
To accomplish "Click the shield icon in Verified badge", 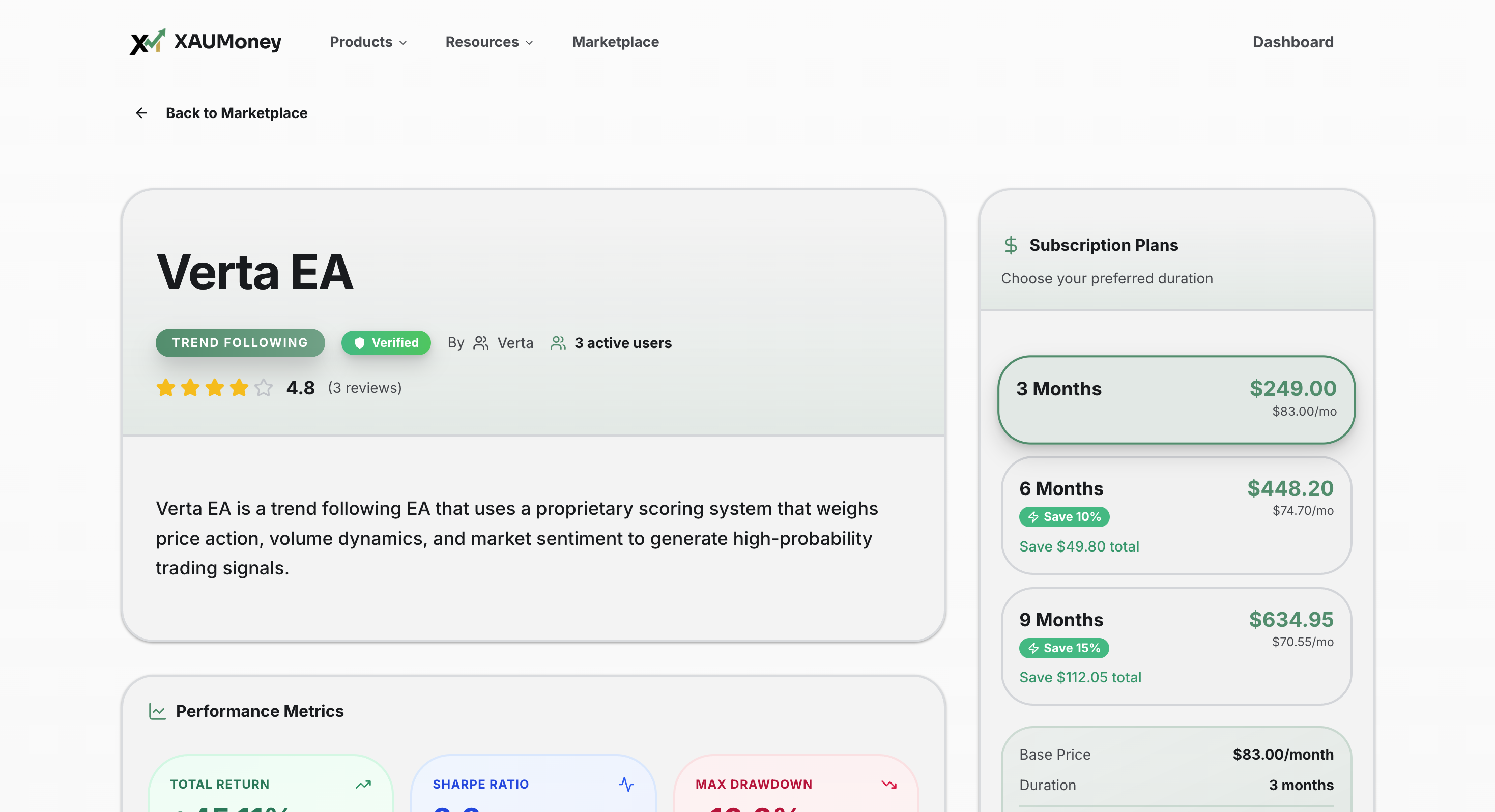I will tap(360, 343).
